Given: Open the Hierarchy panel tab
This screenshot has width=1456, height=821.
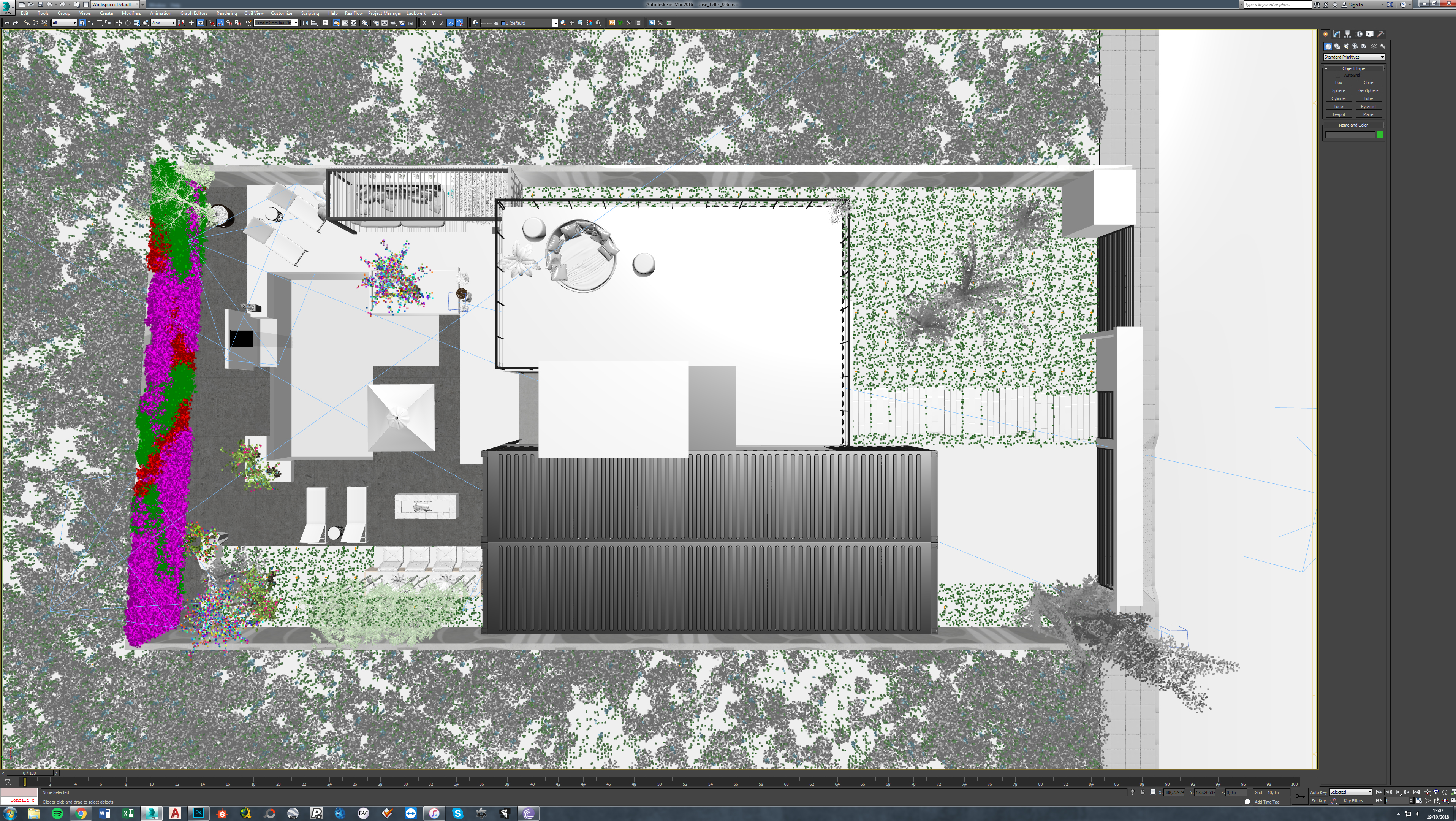Looking at the screenshot, I should pos(1347,34).
